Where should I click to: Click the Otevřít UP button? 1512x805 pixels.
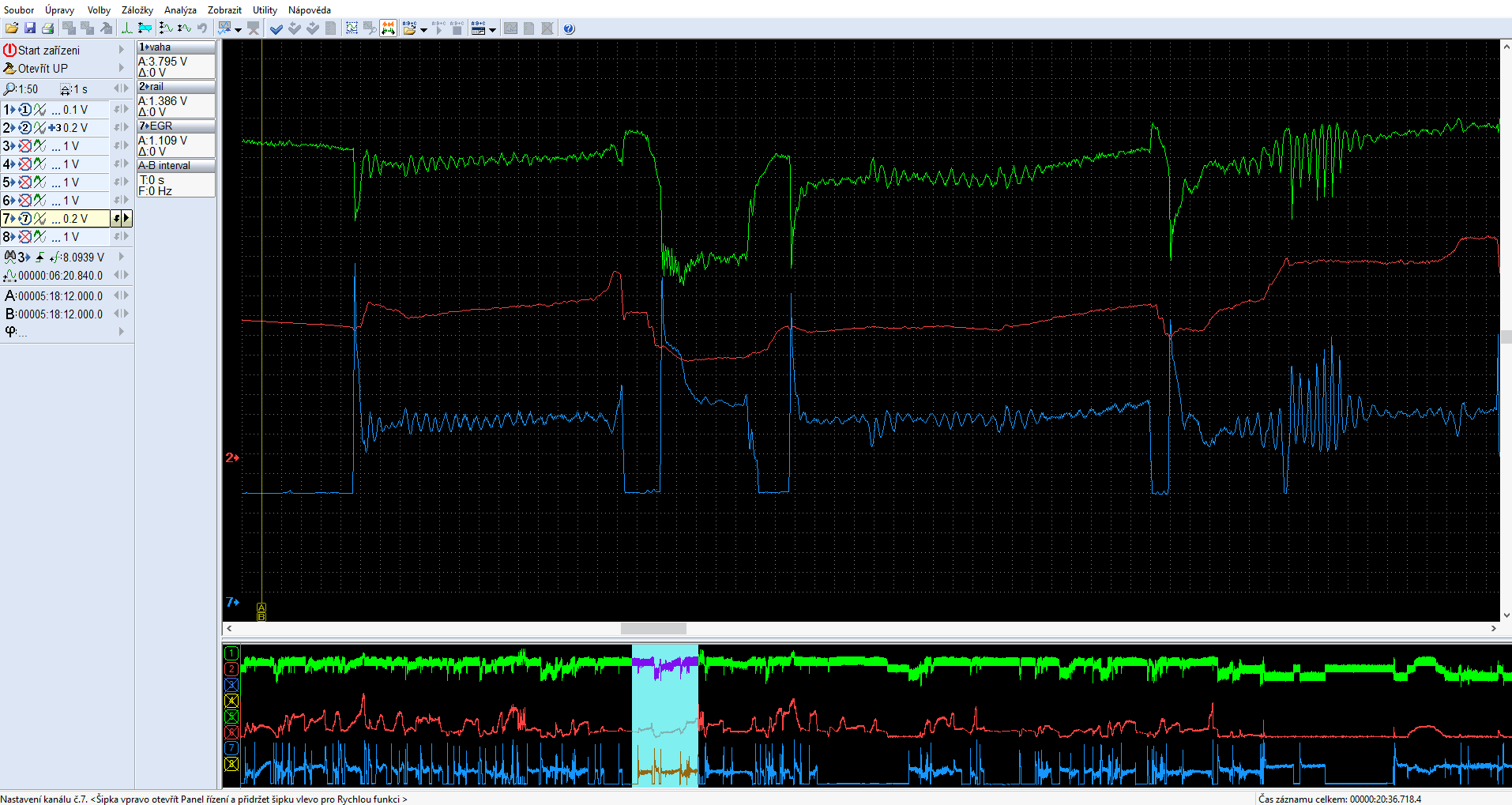43,69
